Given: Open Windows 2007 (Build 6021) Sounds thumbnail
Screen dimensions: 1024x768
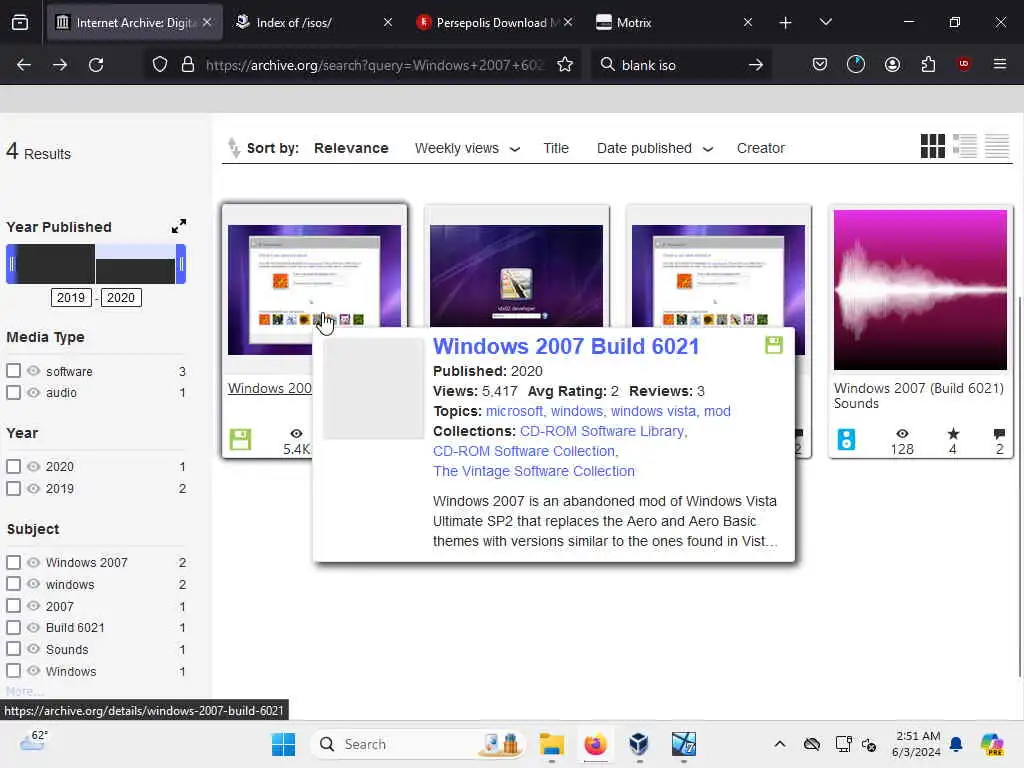Looking at the screenshot, I should click(920, 289).
